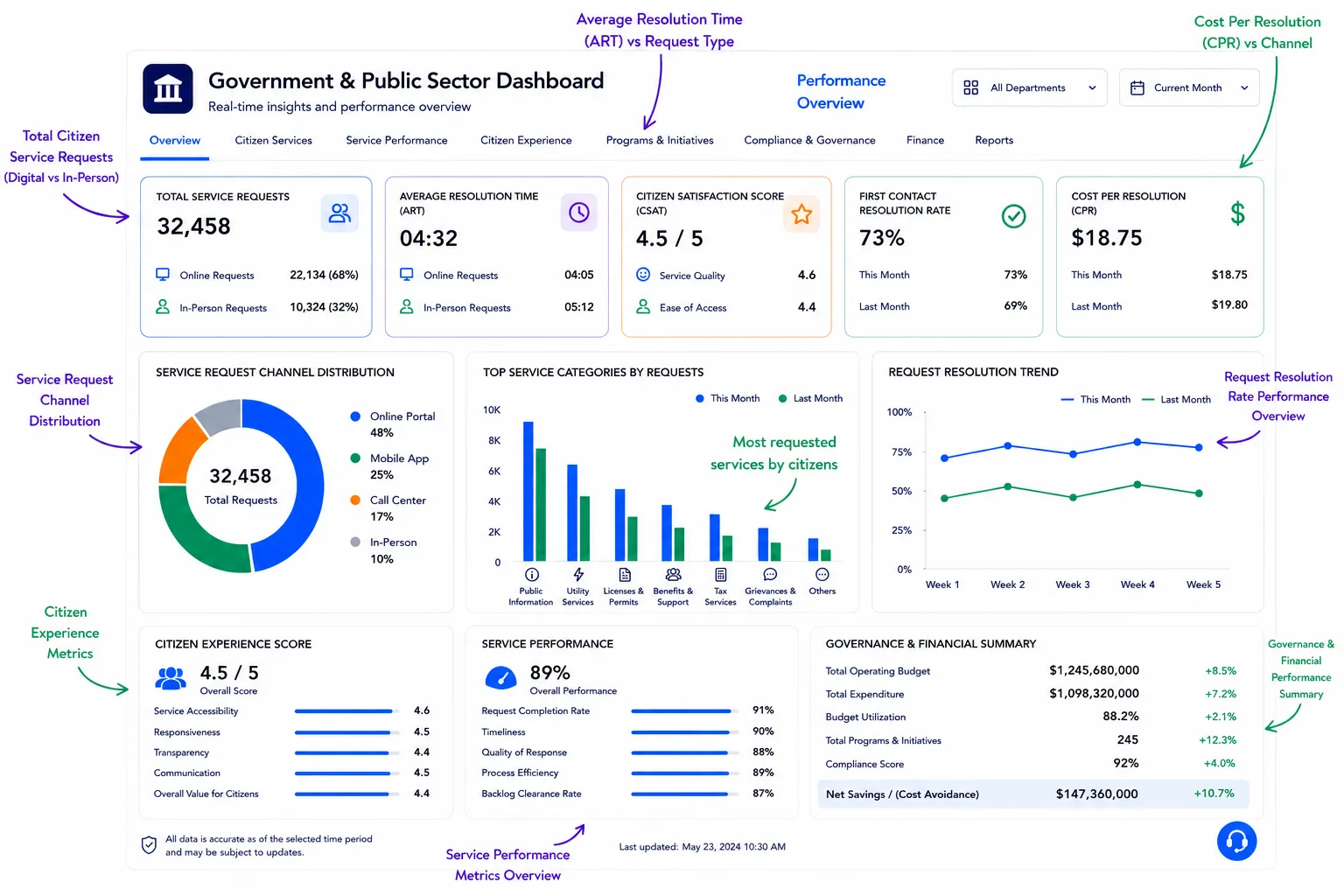The height and width of the screenshot is (896, 1344).
Task: Click the Total Programs & Initiatives +12.3% change
Action: click(x=1217, y=740)
